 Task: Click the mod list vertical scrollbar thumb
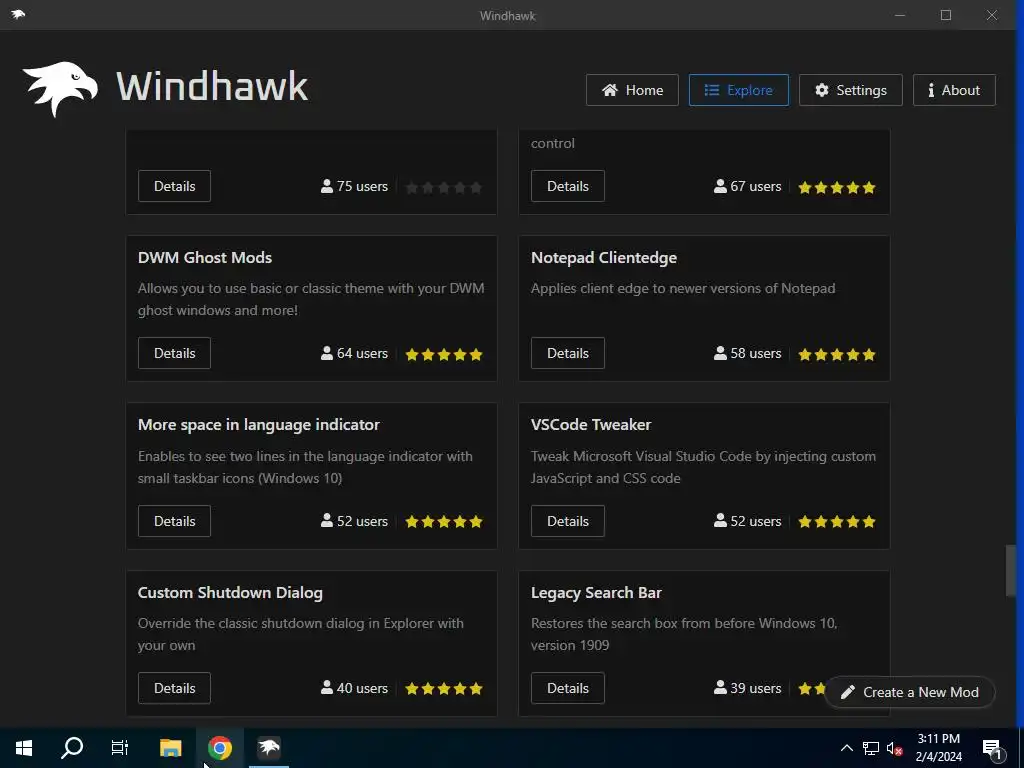(1011, 569)
